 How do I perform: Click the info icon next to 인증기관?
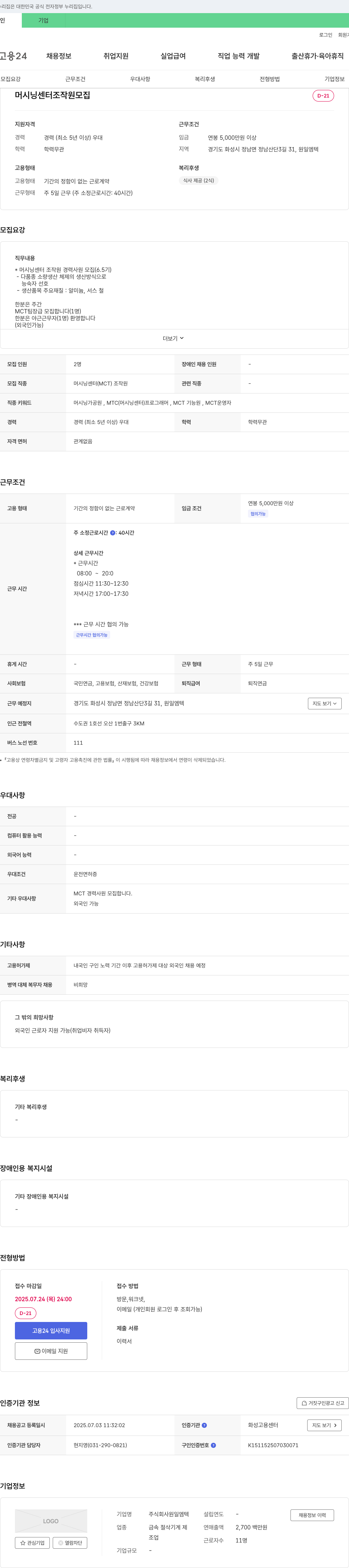pos(204,1425)
